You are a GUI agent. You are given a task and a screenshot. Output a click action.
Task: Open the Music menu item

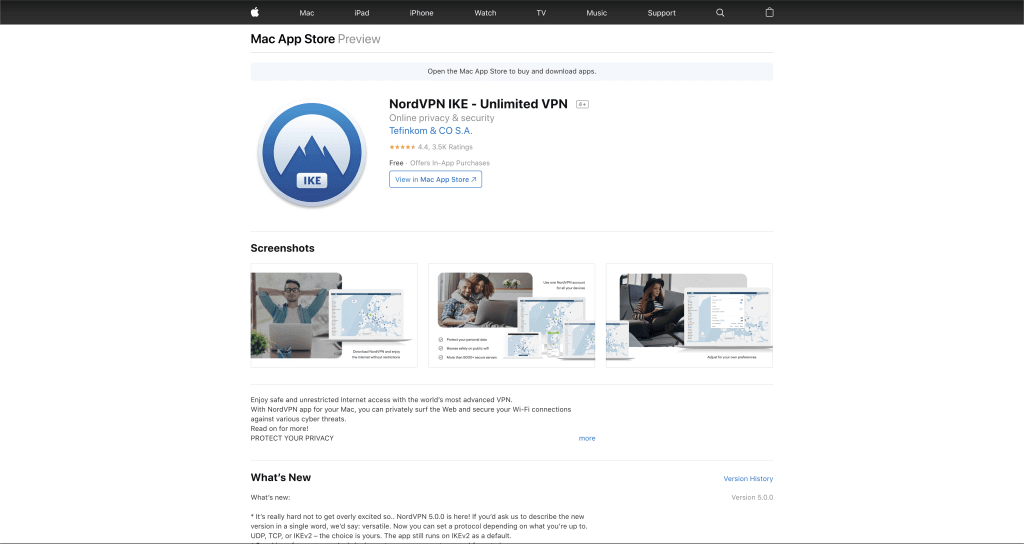click(596, 13)
